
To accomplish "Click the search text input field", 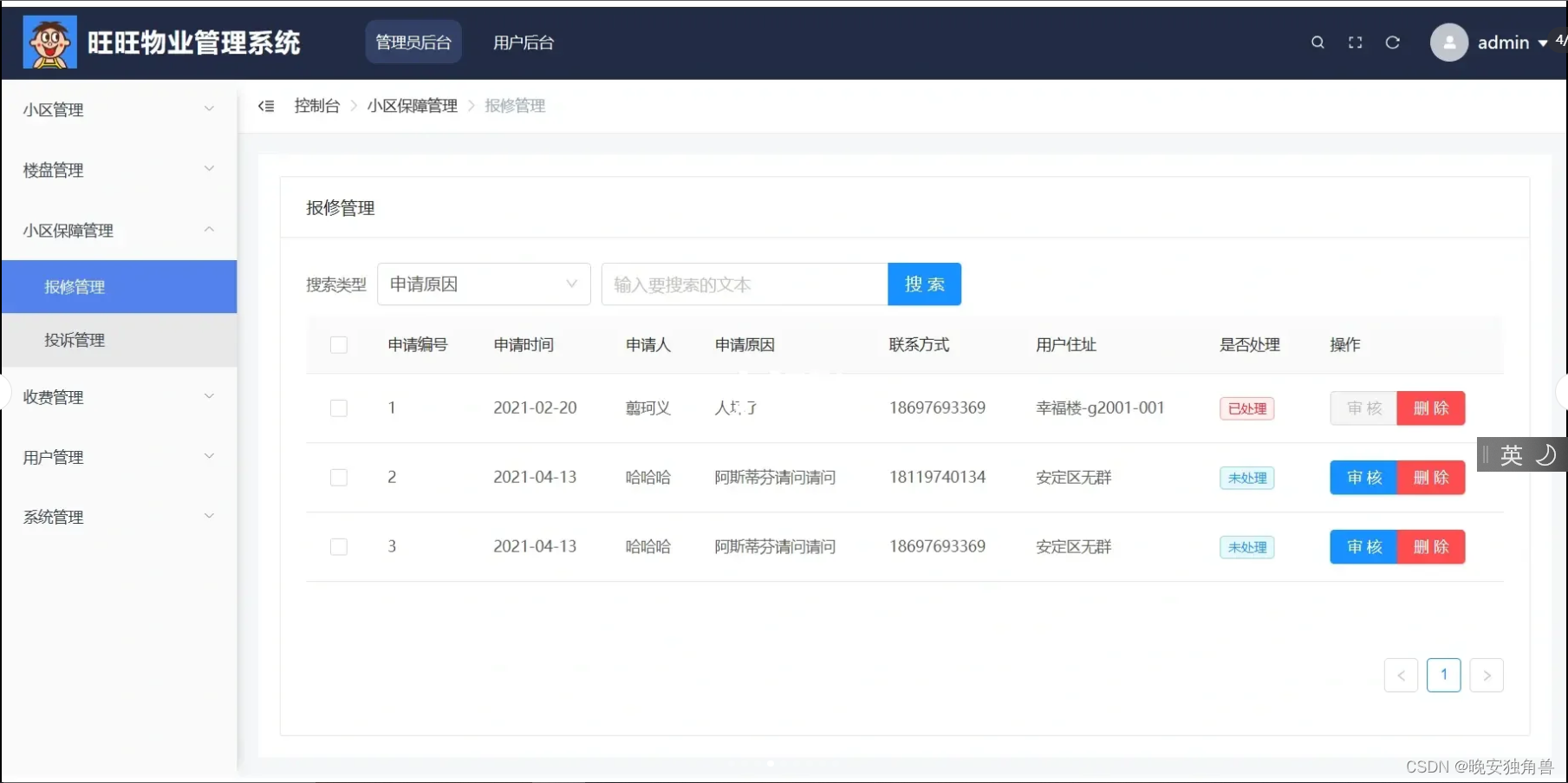I will click(x=744, y=284).
